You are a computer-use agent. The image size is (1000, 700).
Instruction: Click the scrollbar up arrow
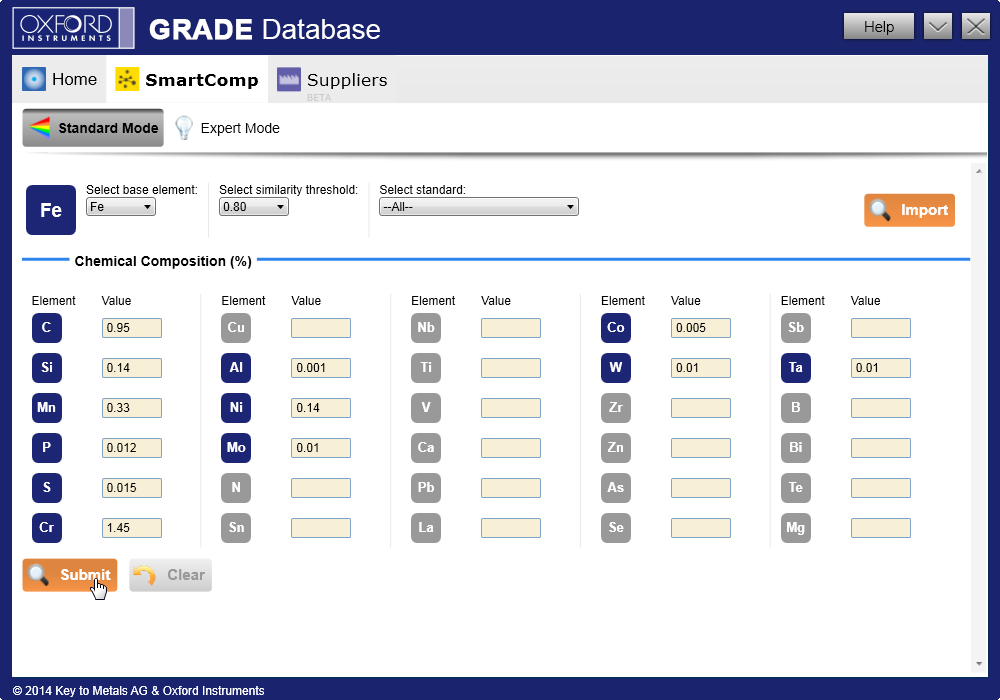click(979, 171)
